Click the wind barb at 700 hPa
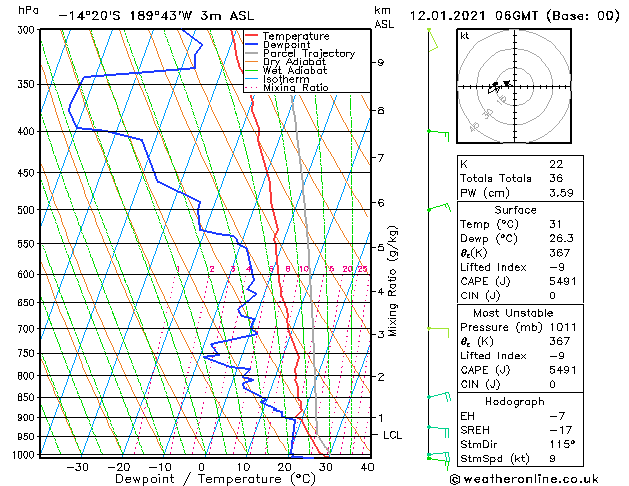629x486 pixels. (438, 332)
